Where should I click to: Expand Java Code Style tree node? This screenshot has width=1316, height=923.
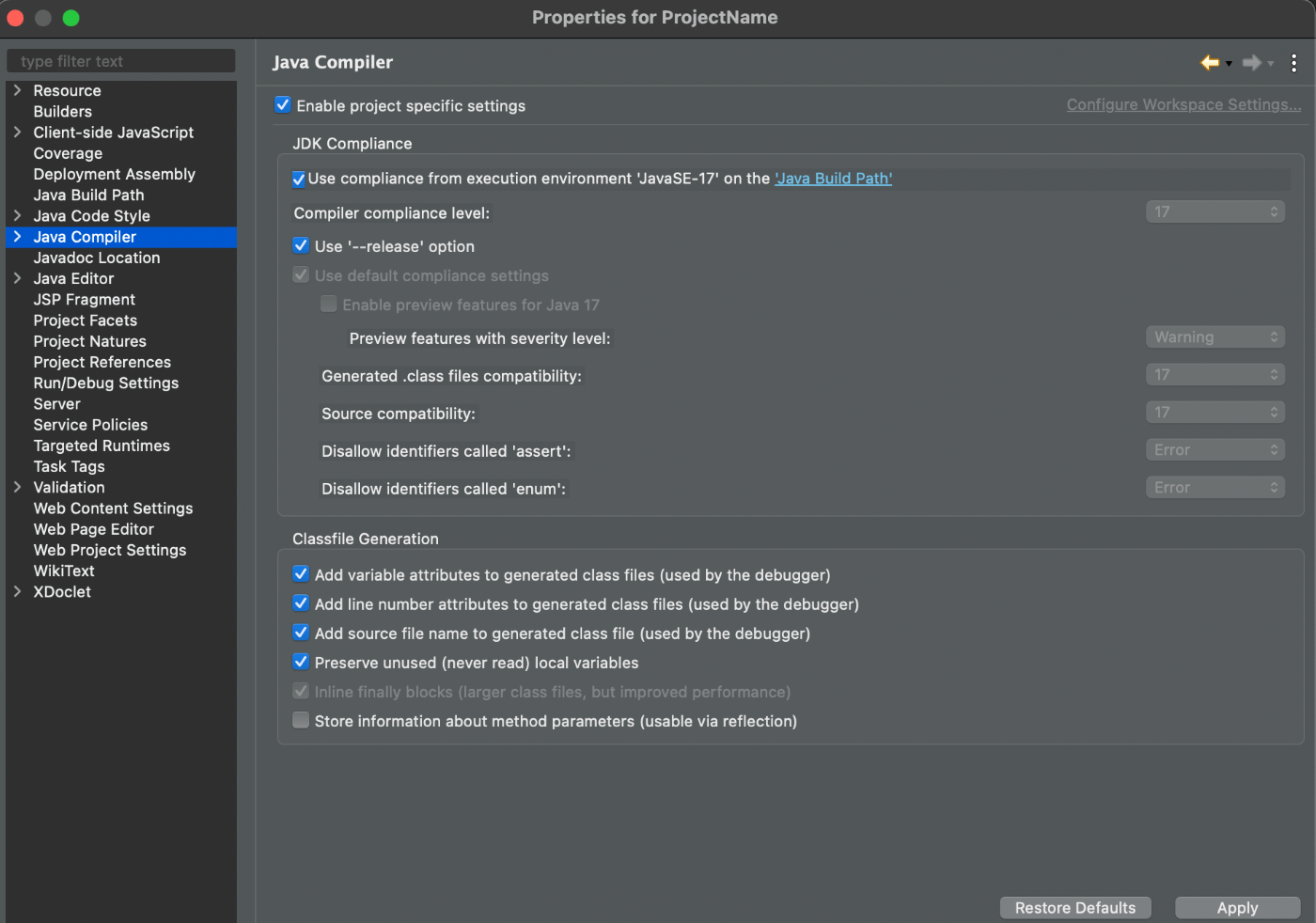pos(17,215)
